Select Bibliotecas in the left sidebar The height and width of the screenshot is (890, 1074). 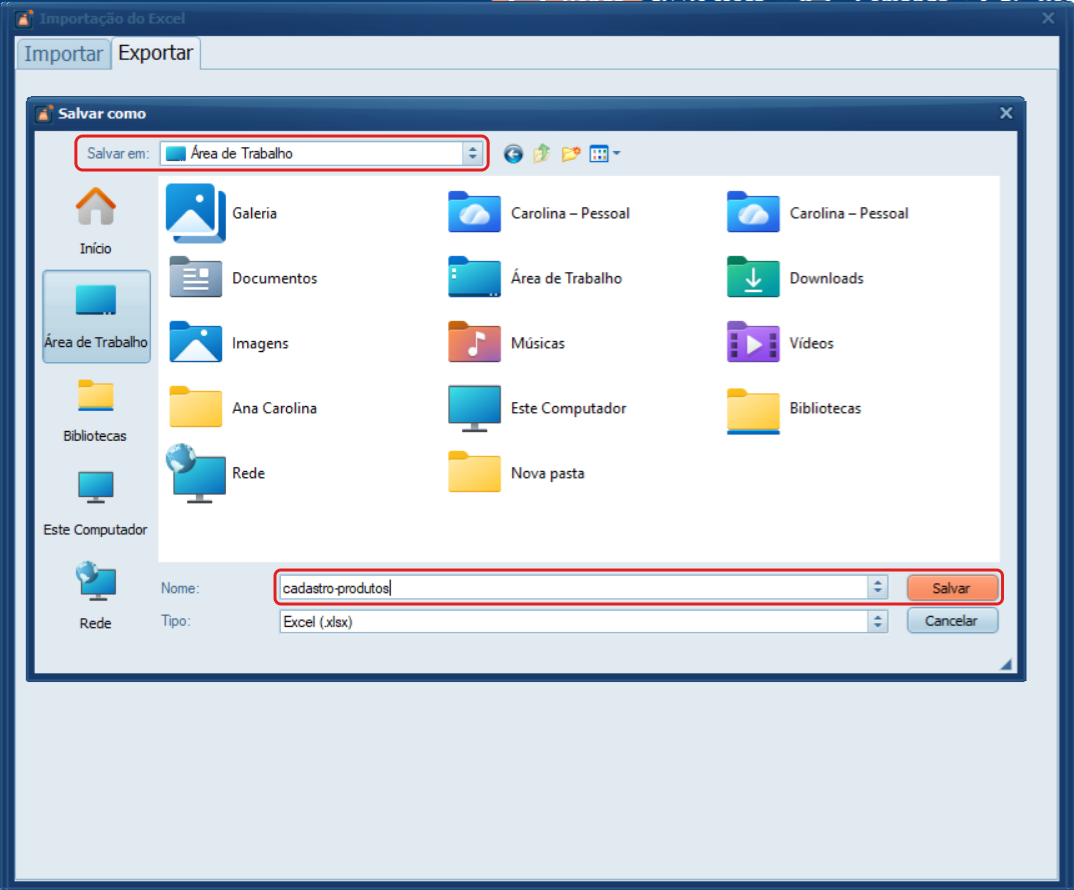click(x=96, y=409)
